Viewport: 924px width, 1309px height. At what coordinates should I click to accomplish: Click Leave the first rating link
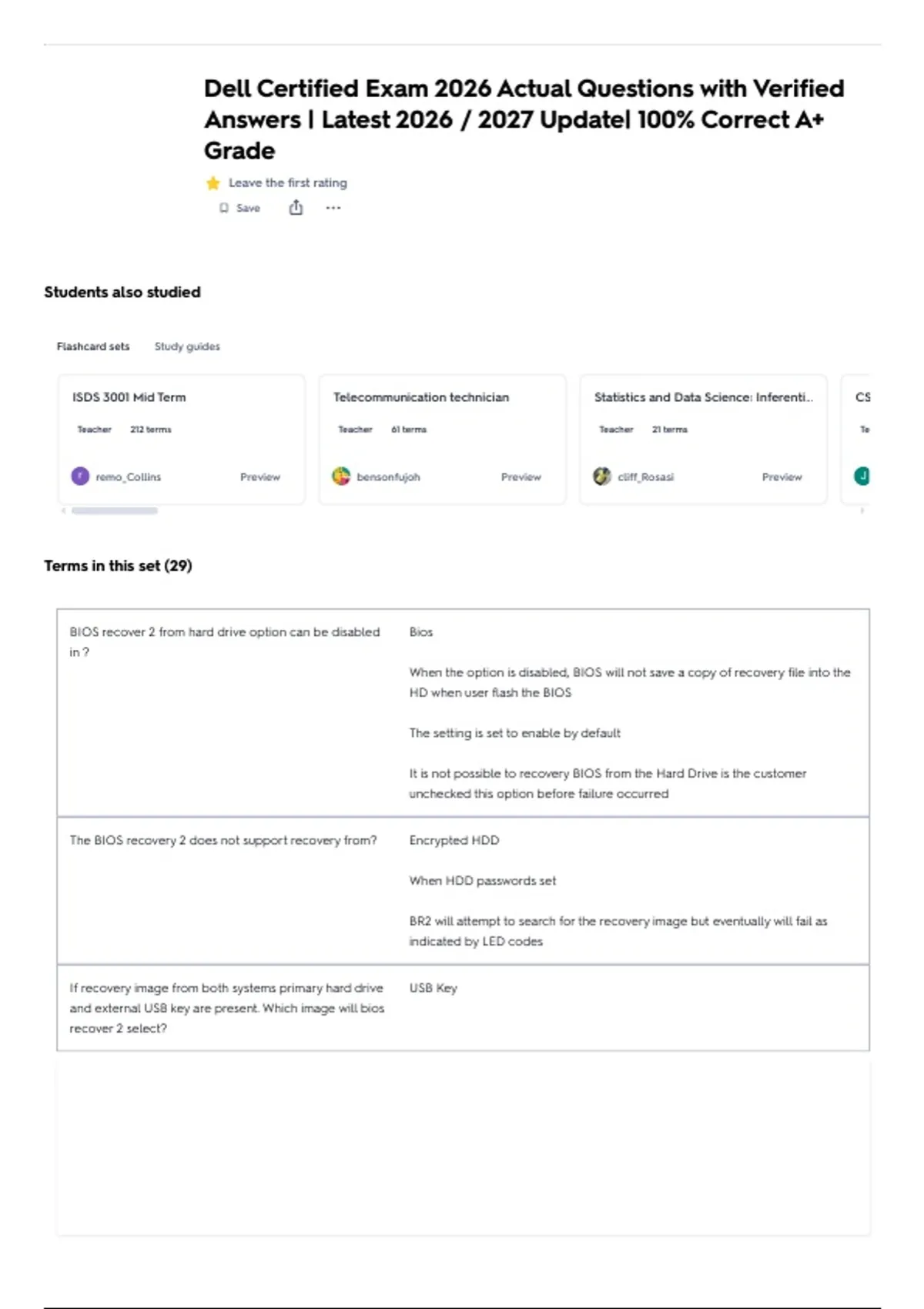(288, 183)
